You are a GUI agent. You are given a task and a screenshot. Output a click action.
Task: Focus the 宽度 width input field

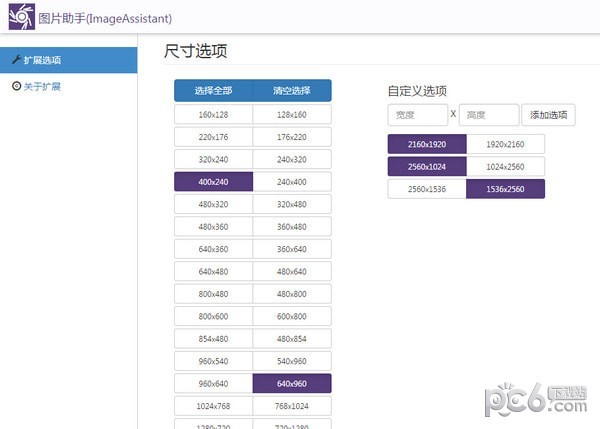(417, 115)
